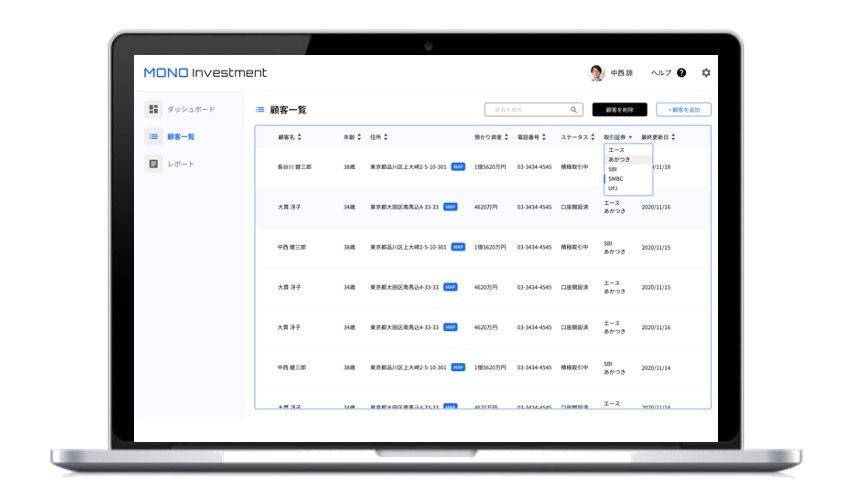The image size is (852, 501).
Task: Open the user avatar for 中西 諒
Action: pyautogui.click(x=597, y=73)
